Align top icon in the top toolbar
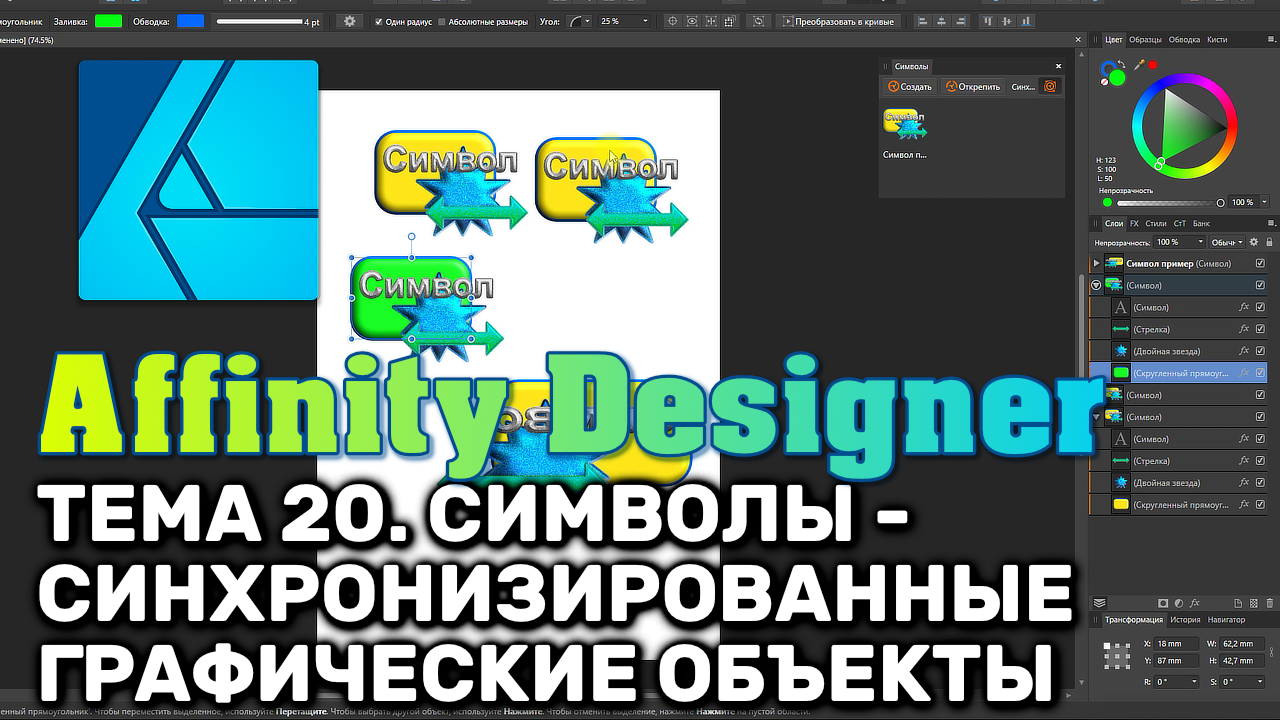 (989, 21)
